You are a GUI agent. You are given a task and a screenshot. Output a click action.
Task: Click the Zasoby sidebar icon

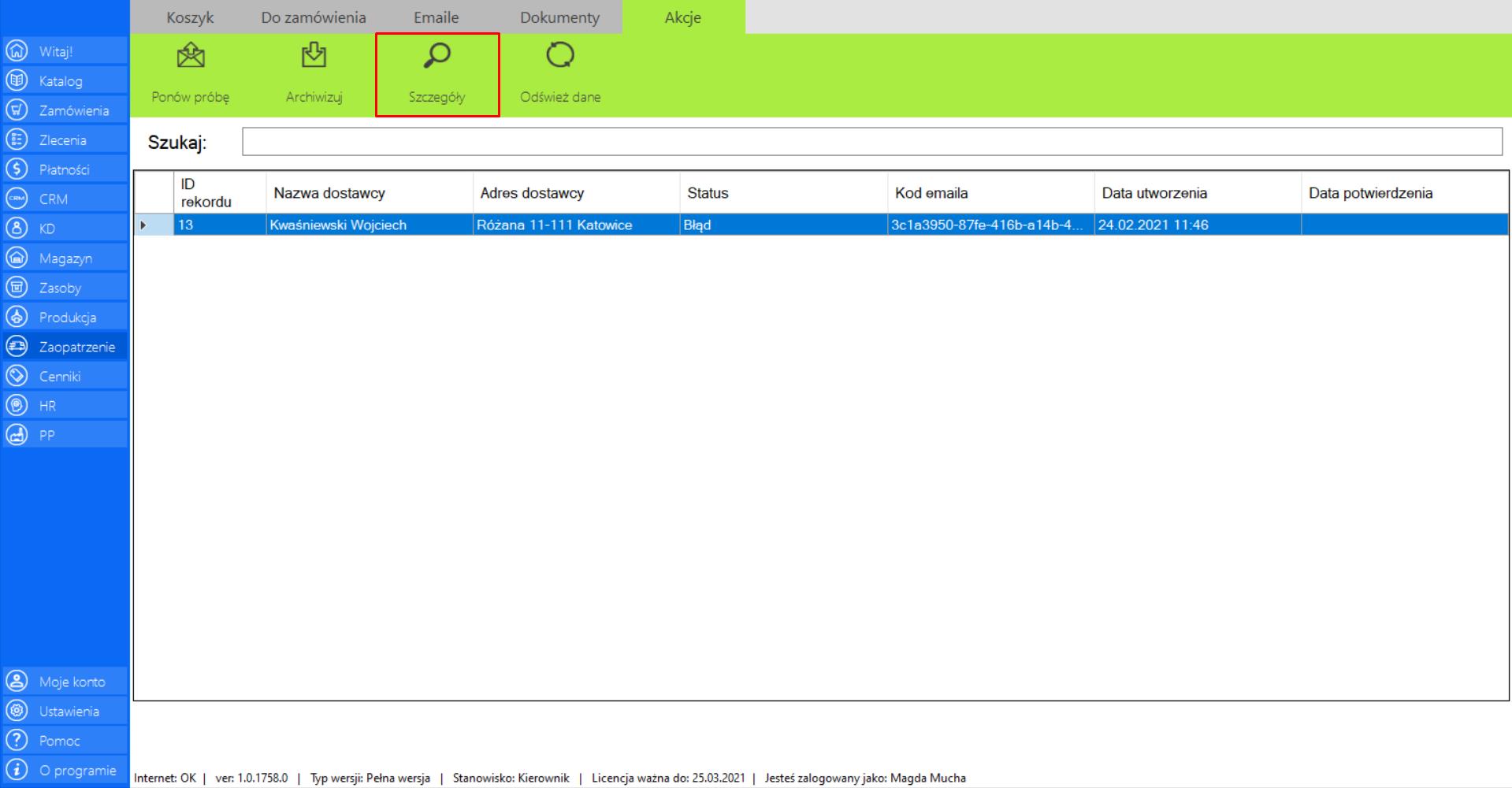pos(17,288)
